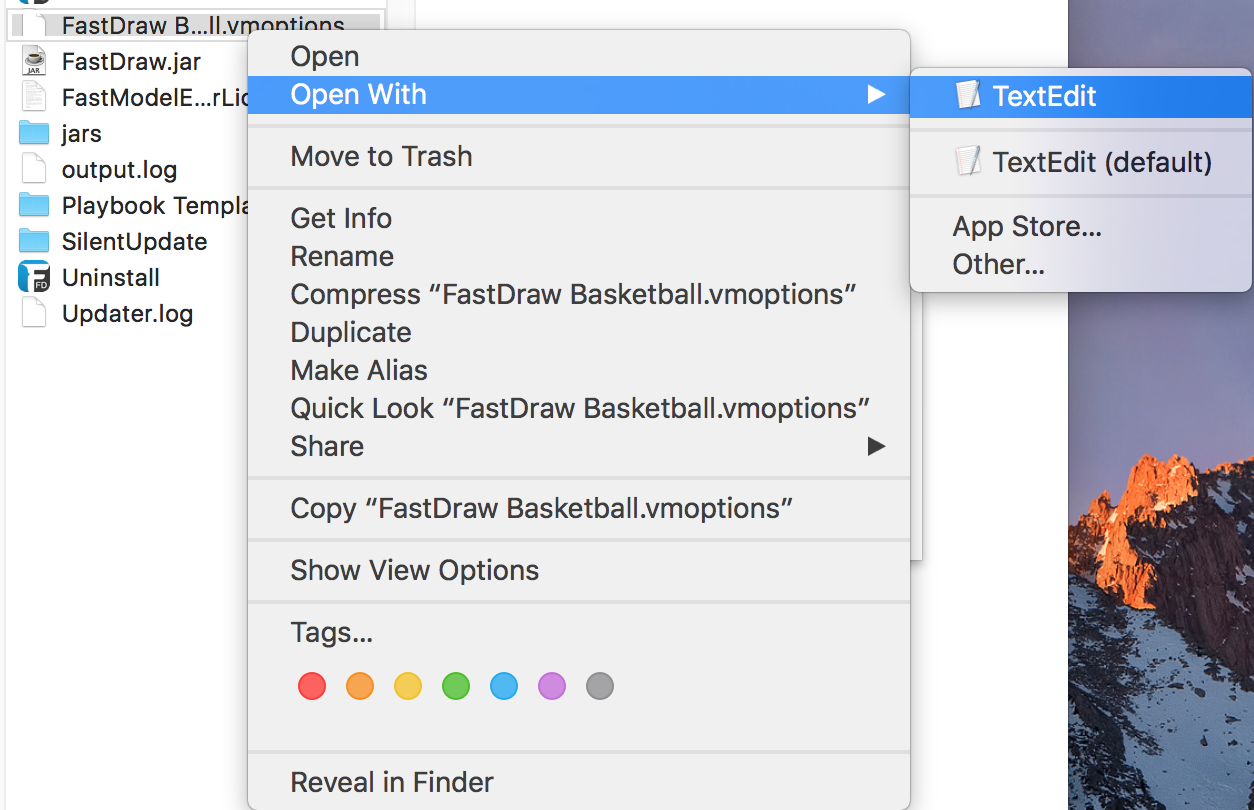
Task: Click the Uninstall app icon
Action: point(34,277)
